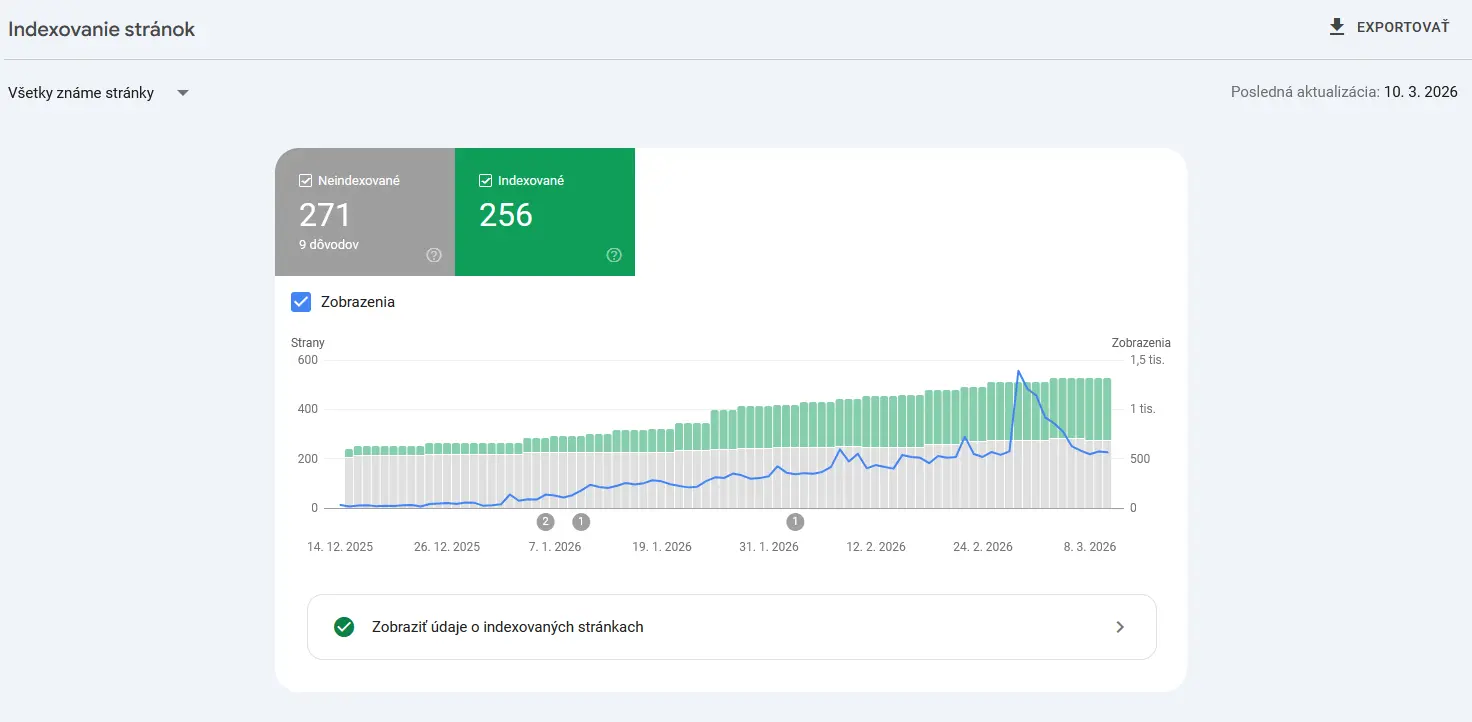Click the Indexovanie stránok page title
Viewport: 1472px width, 722px height.
(102, 29)
